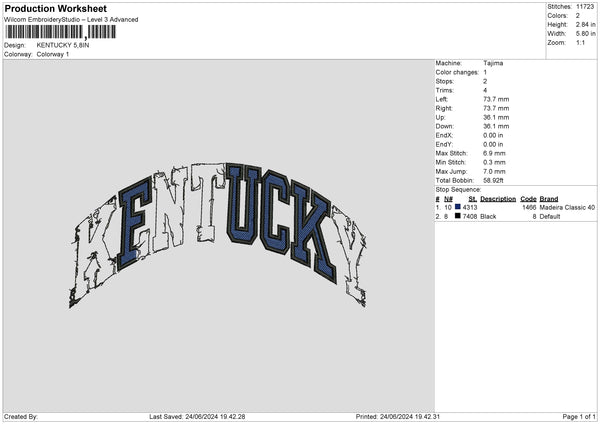Click the Colors value 2
This screenshot has width=600, height=424.
pyautogui.click(x=578, y=16)
